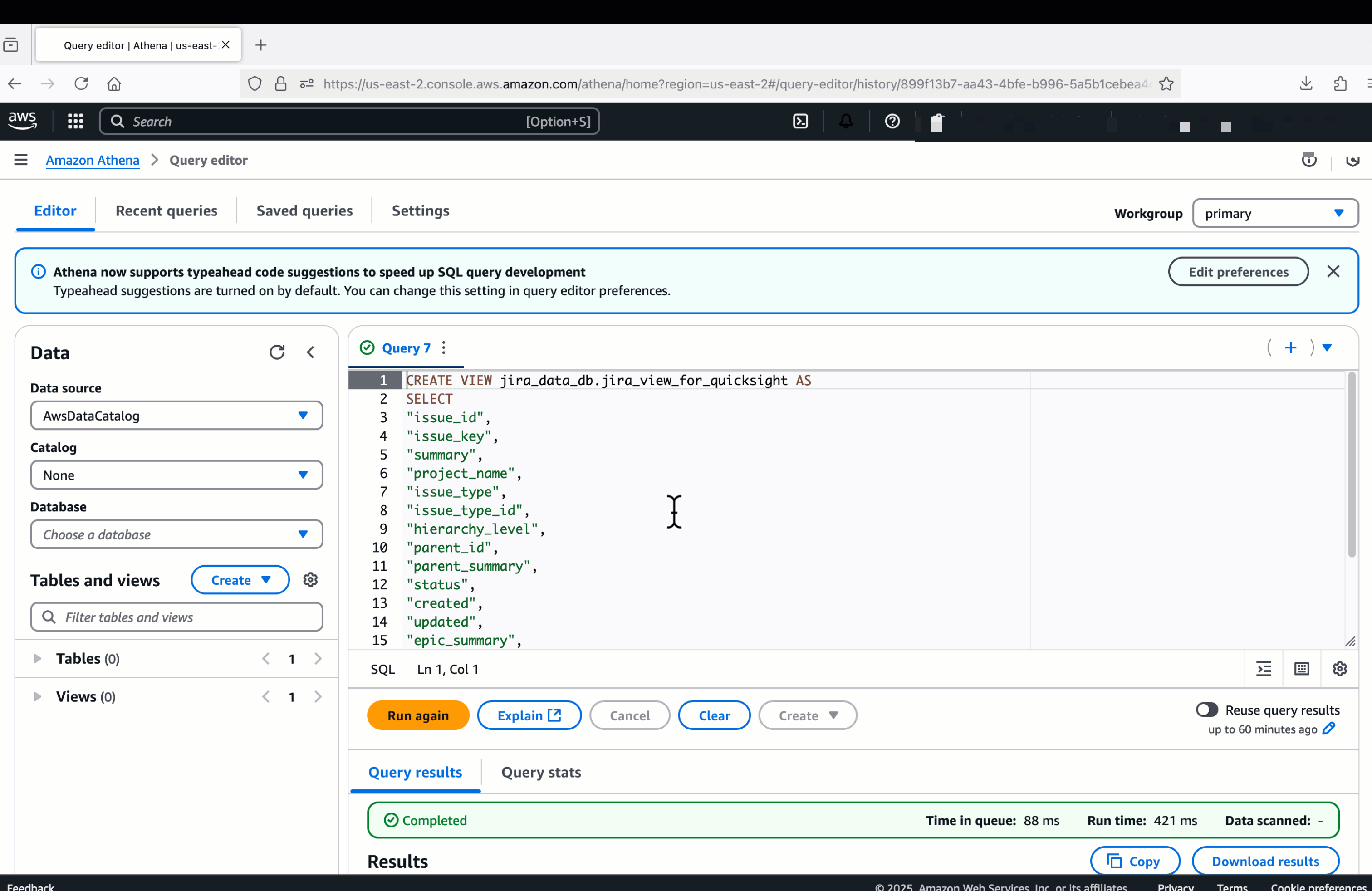
Task: Open AWS services grid menu
Action: tap(75, 121)
